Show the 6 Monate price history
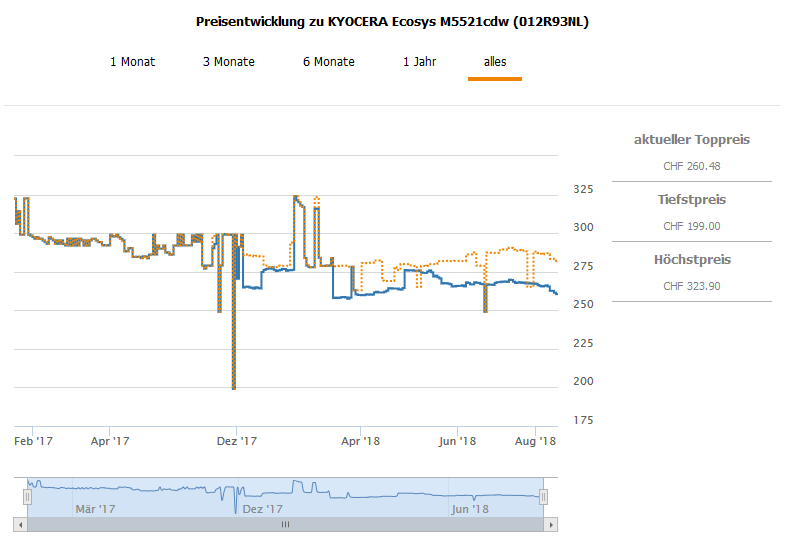 [x=328, y=62]
